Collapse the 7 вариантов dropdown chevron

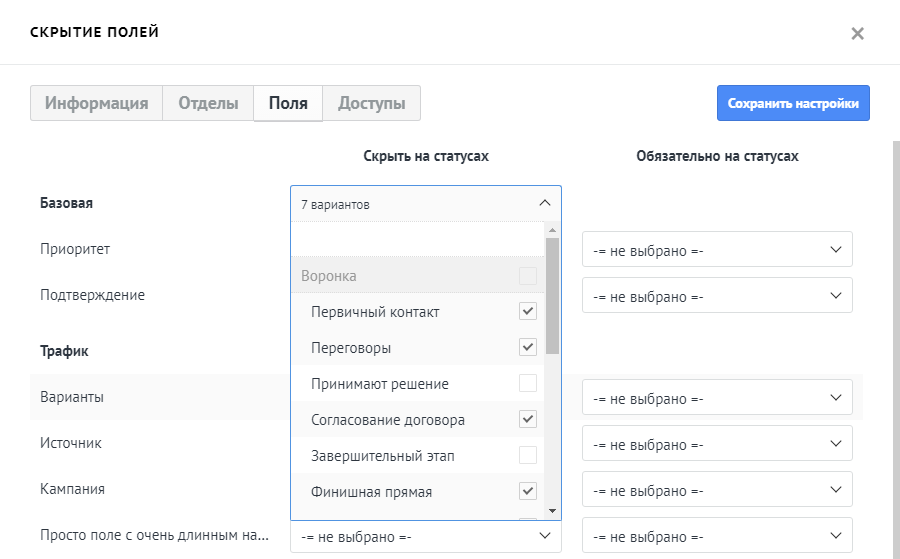[x=545, y=203]
